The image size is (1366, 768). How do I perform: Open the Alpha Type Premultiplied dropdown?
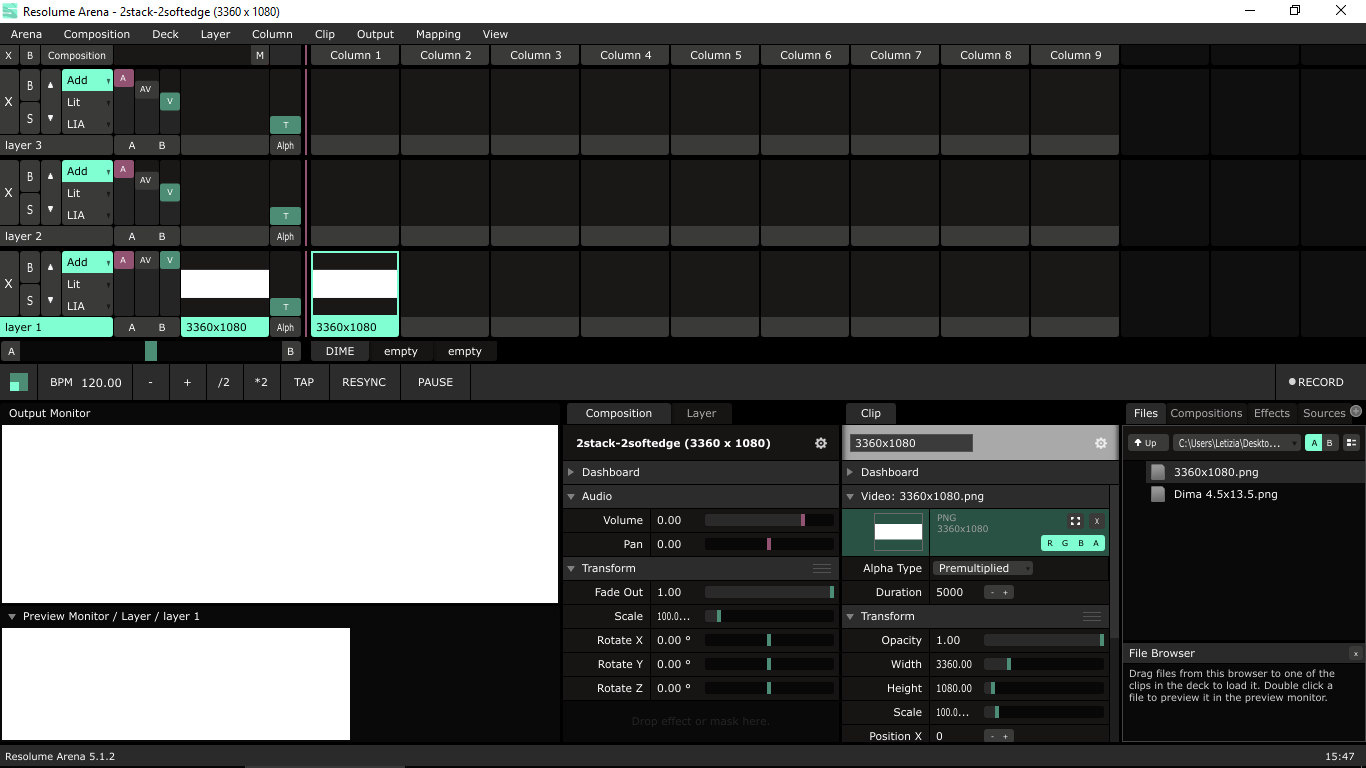coord(982,568)
